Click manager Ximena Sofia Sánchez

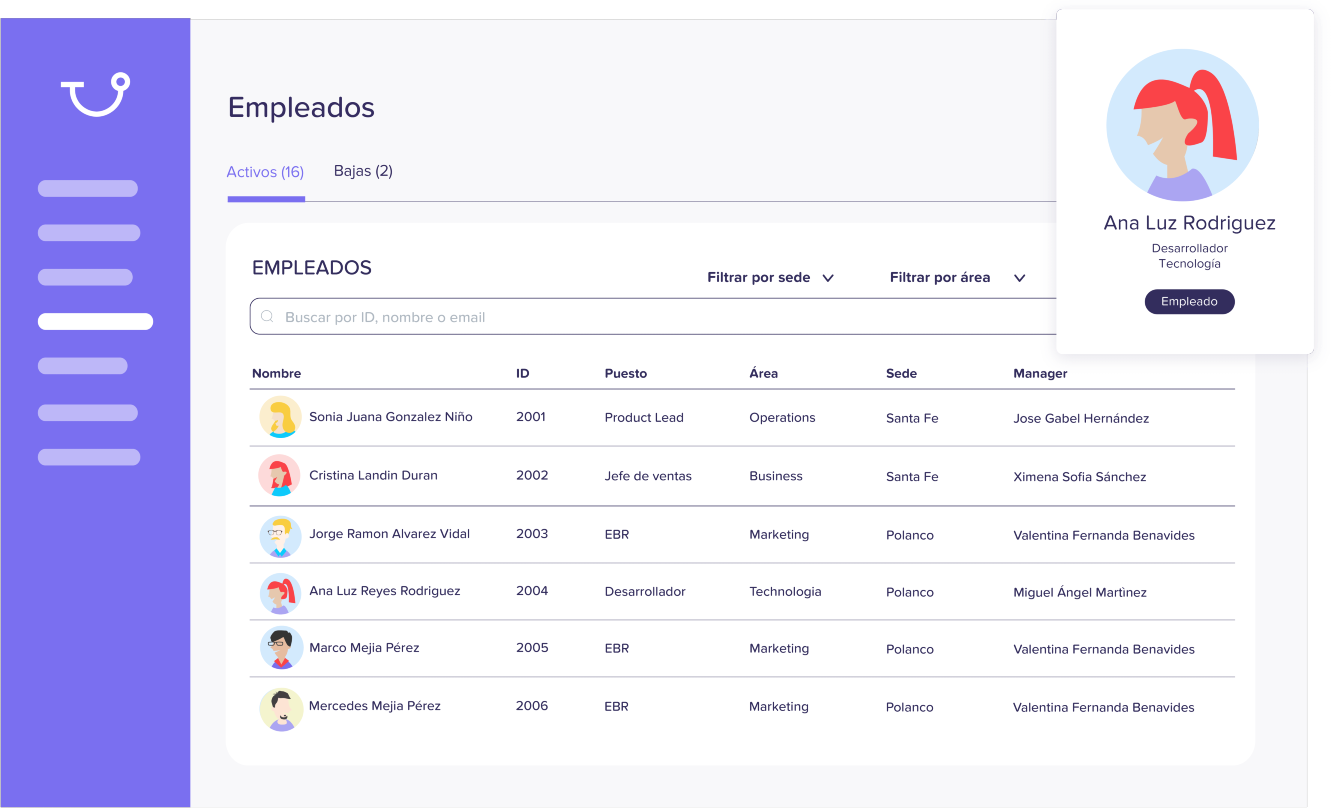point(1080,477)
